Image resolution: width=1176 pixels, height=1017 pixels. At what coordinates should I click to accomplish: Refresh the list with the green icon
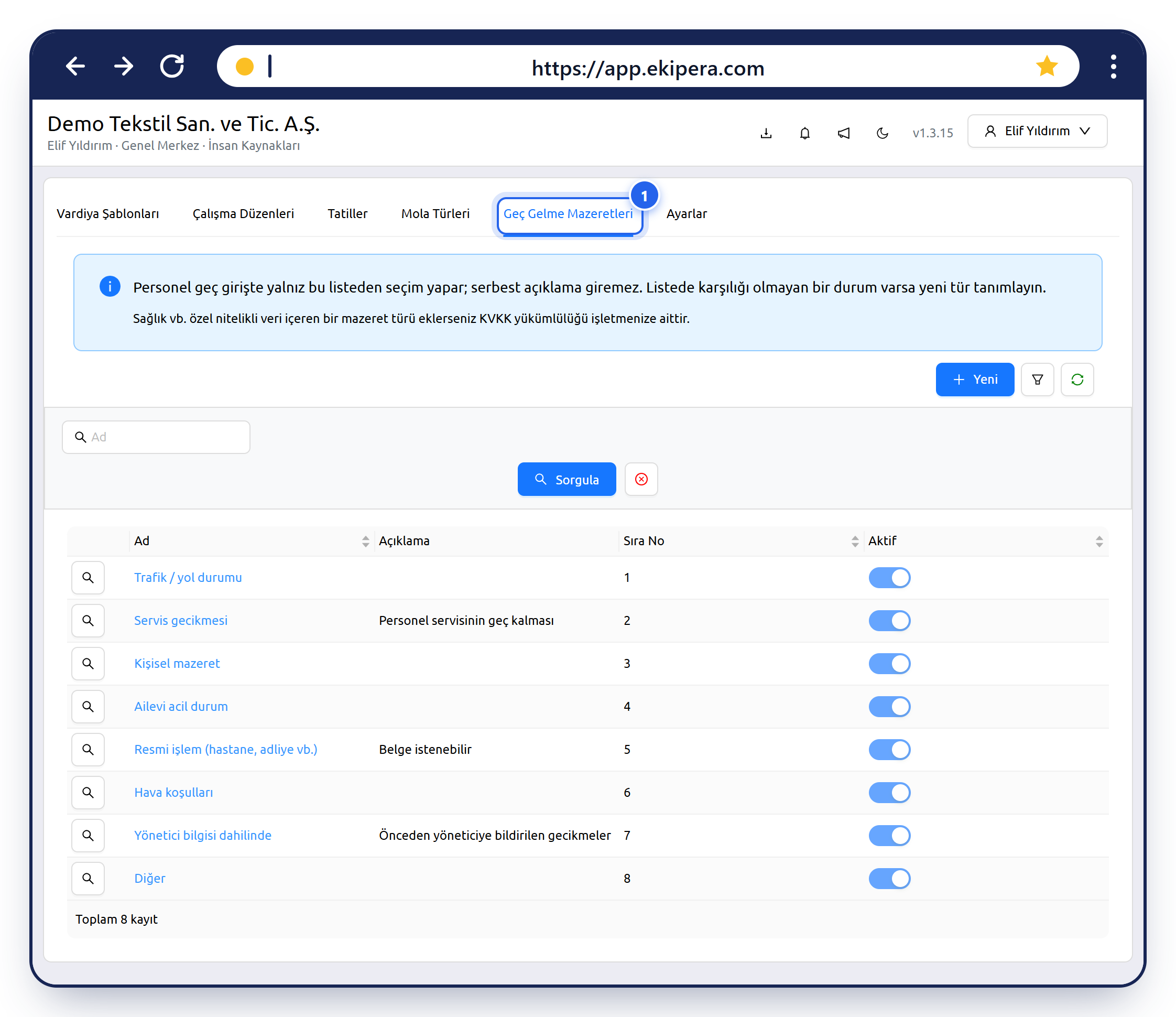[x=1076, y=380]
